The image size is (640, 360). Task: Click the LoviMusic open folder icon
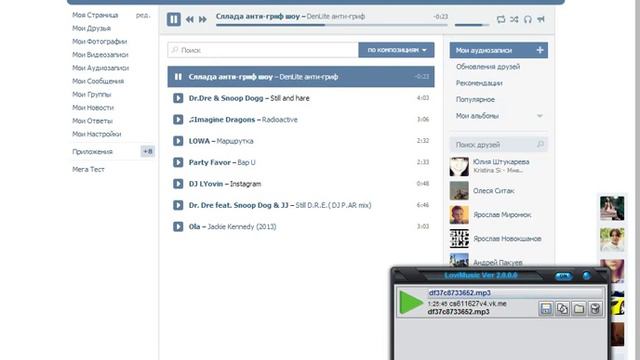pos(579,309)
